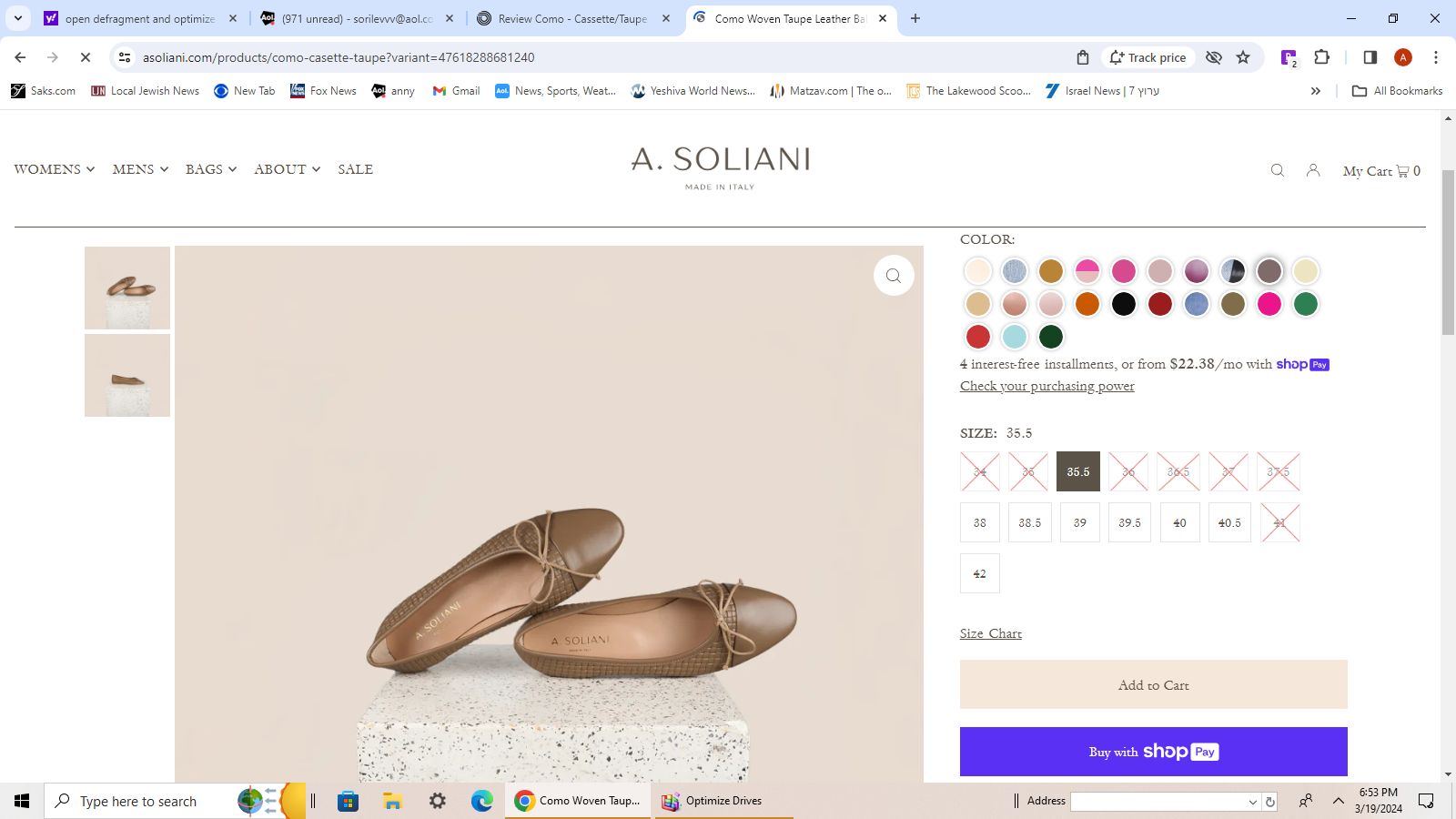Bookmark this page with the star icon

tap(1243, 57)
